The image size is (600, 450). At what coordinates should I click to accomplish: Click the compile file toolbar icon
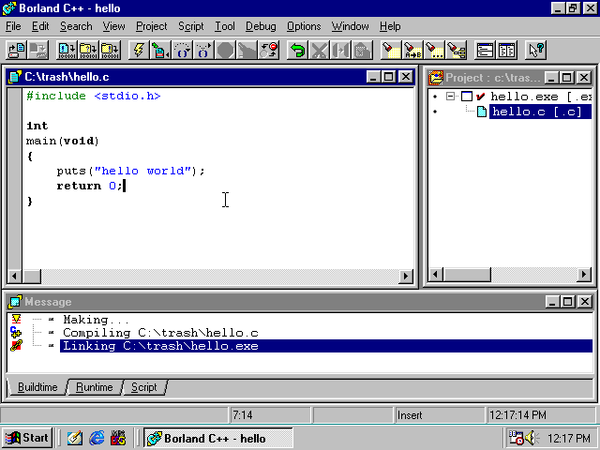(x=67, y=50)
